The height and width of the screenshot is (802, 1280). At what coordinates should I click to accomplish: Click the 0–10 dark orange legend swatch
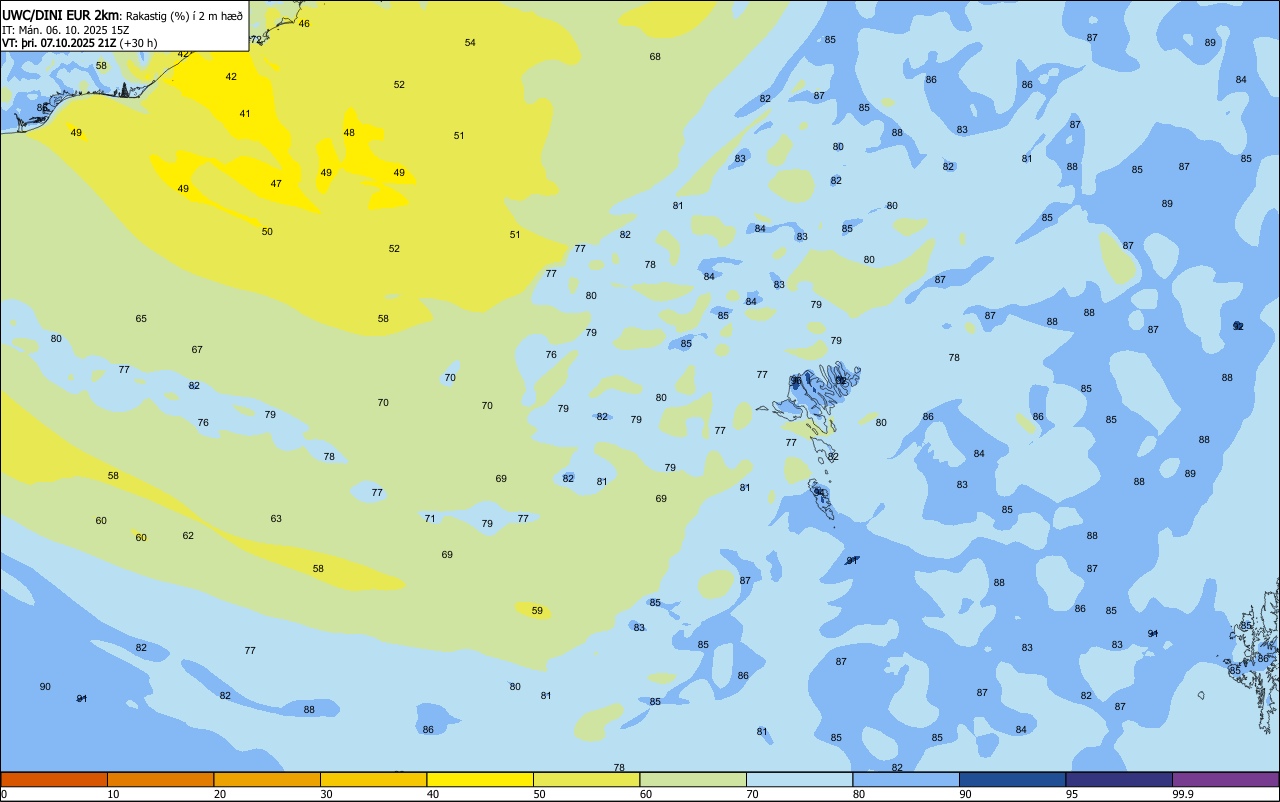(x=54, y=779)
